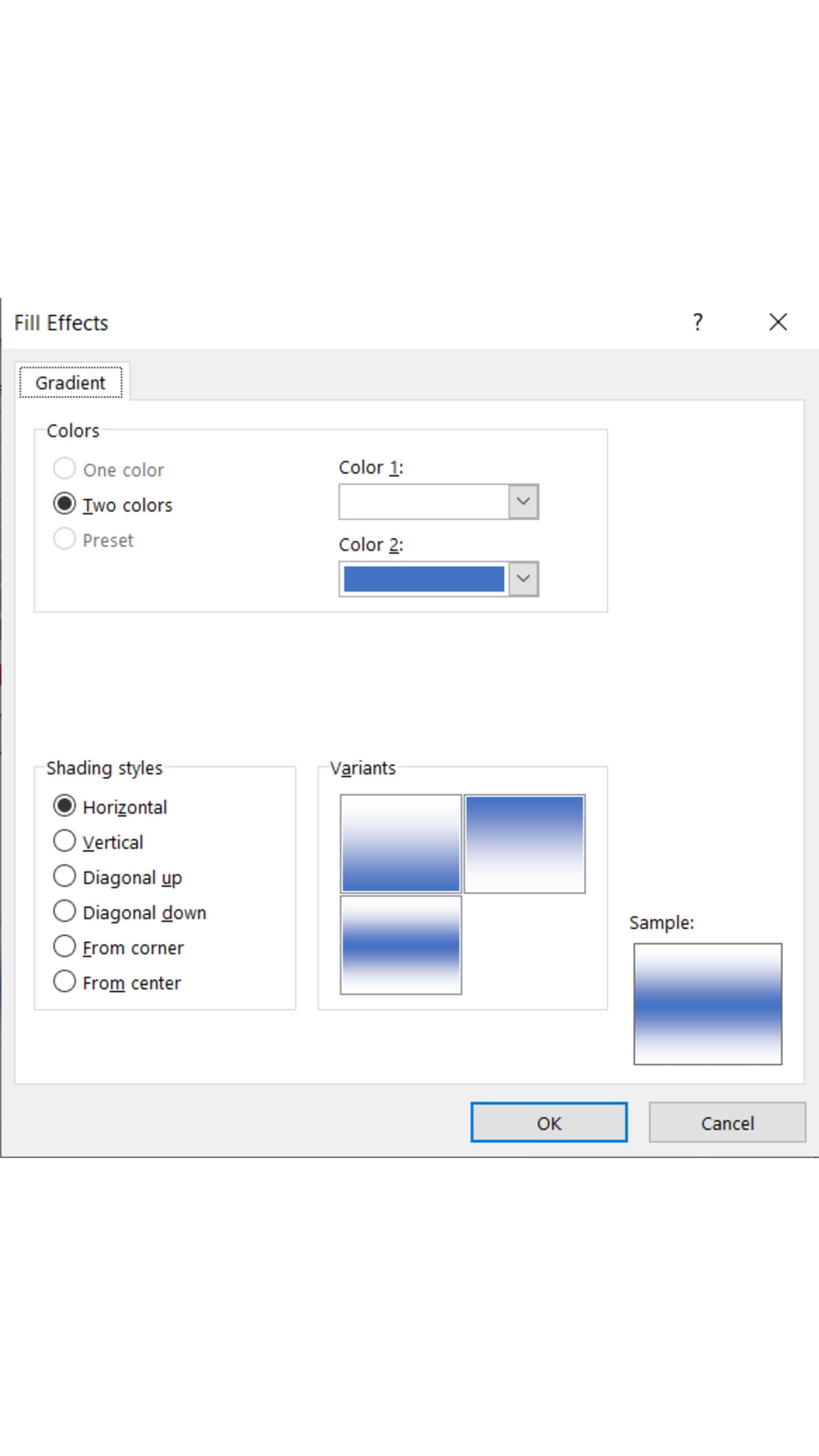Click the blue Color 2 swatch
This screenshot has height=1456, width=819.
tap(424, 579)
